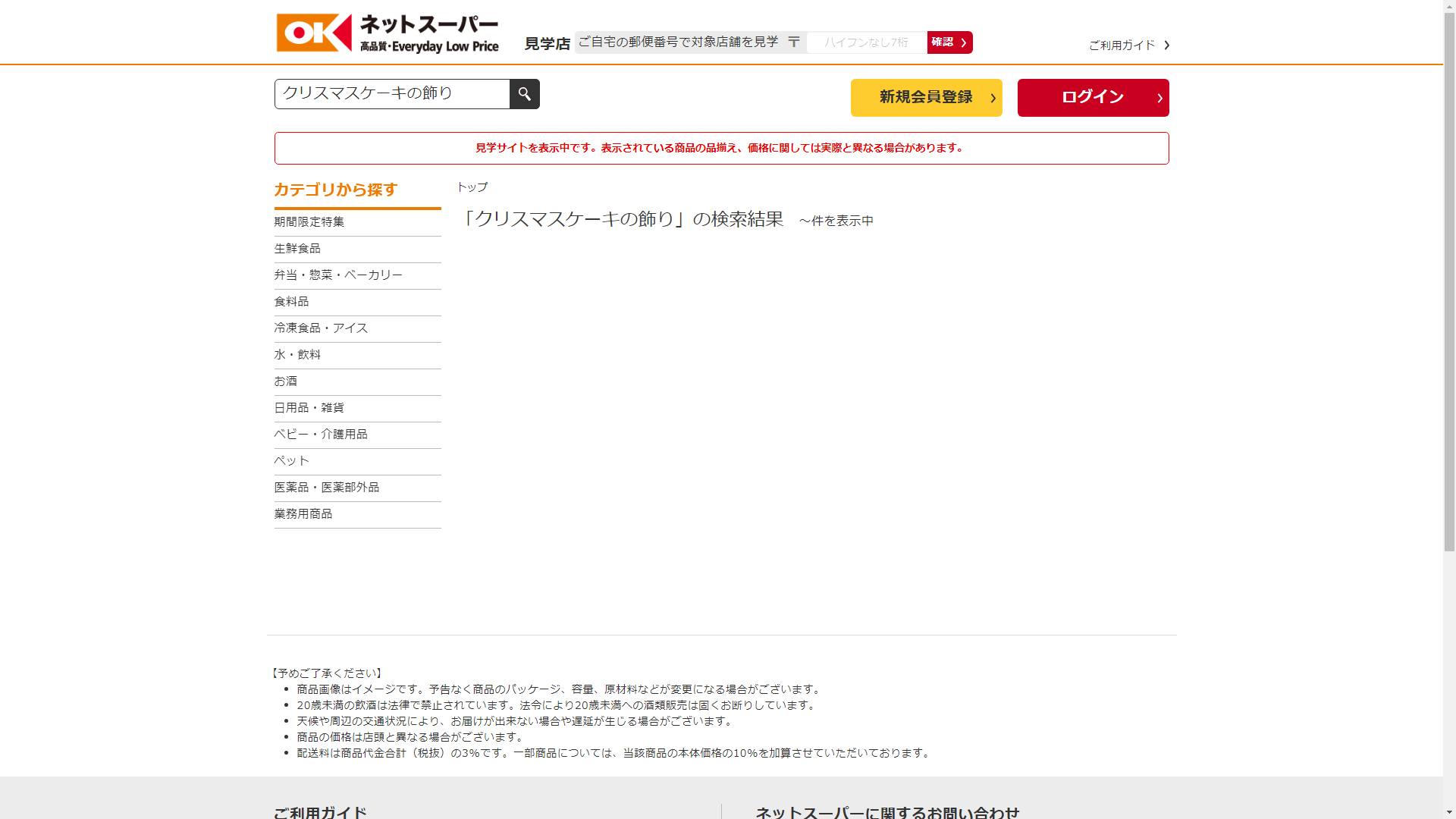
Task: Browse the 冷凍食品・アイス category
Action: tap(321, 328)
